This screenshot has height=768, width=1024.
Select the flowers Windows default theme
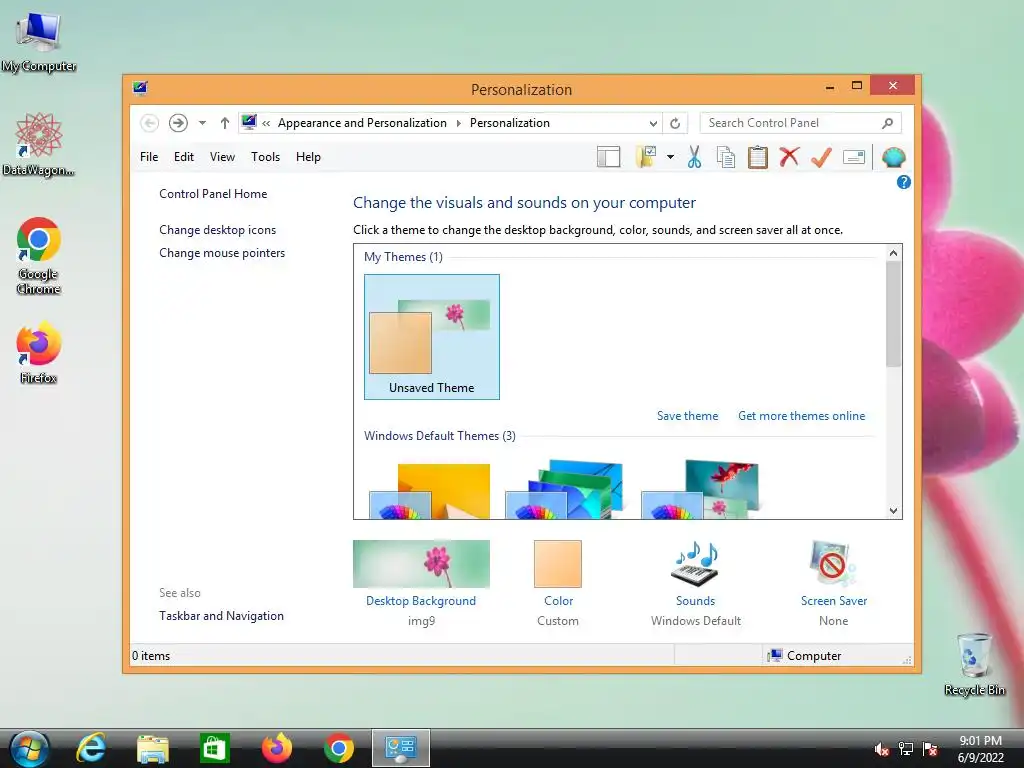700,490
